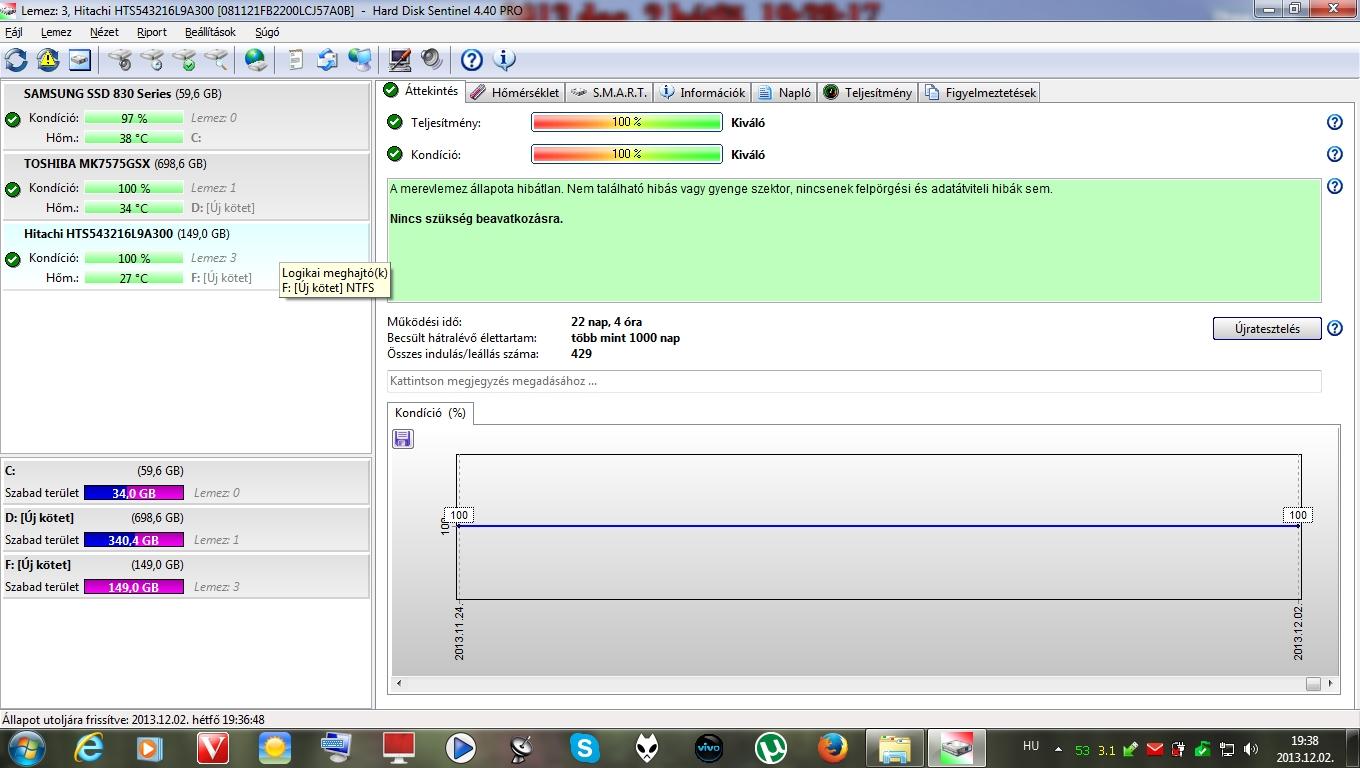The width and height of the screenshot is (1360, 768).
Task: Select the Áttekintés tab
Action: (421, 90)
